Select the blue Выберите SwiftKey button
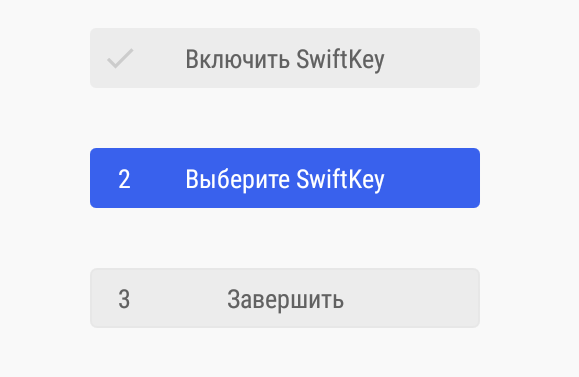This screenshot has width=579, height=377. (x=285, y=178)
